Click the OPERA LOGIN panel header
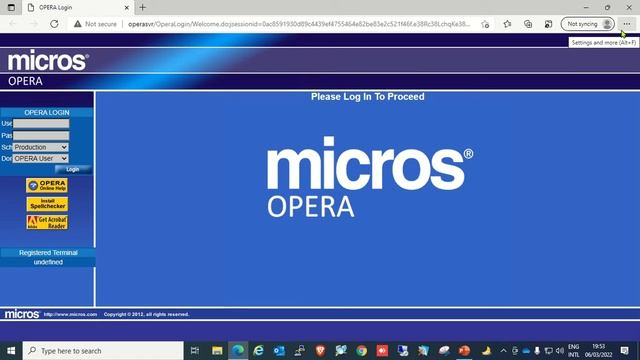Viewport: 640px width, 360px height. click(x=47, y=112)
